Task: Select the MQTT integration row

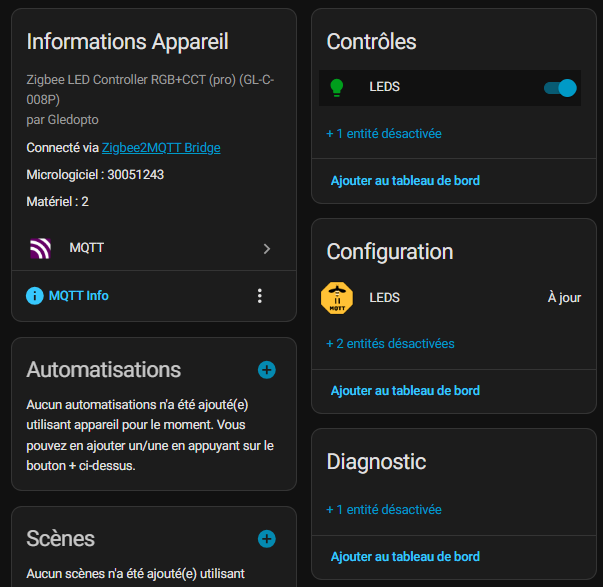Action: [x=150, y=248]
